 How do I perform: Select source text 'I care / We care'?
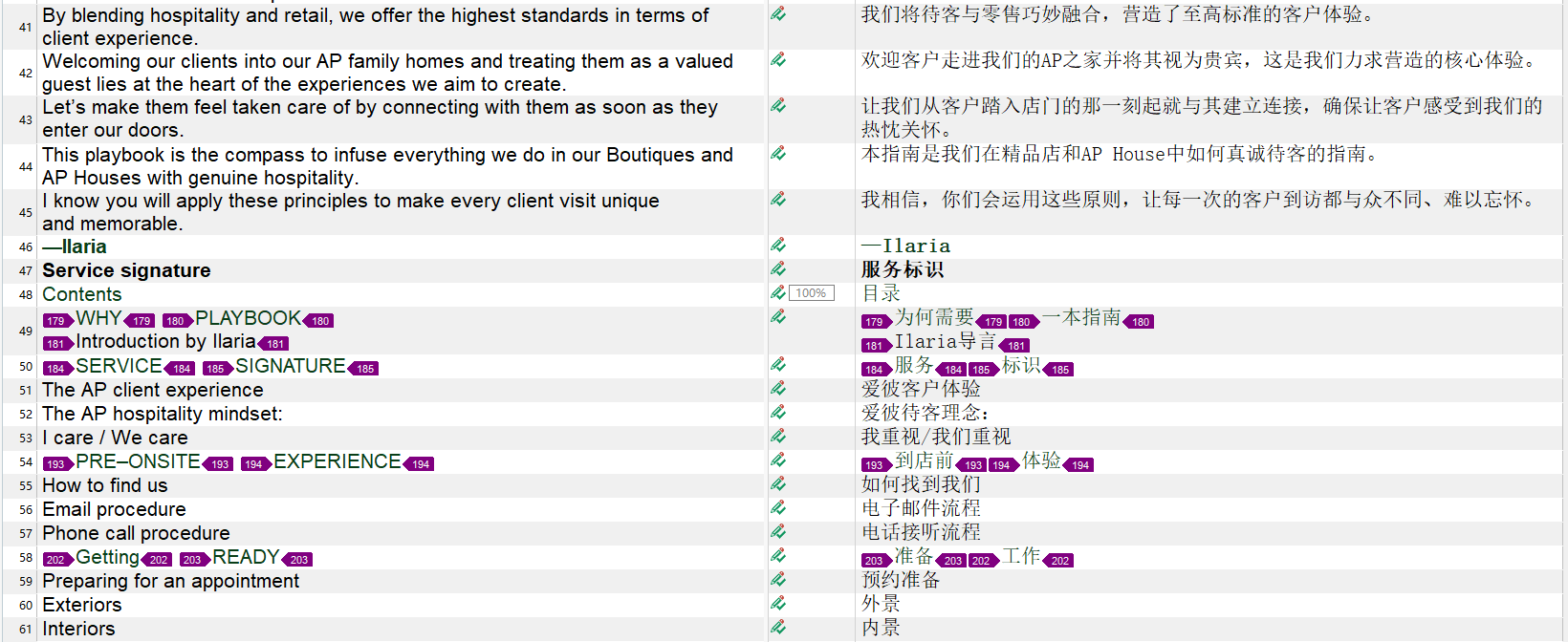tap(115, 438)
